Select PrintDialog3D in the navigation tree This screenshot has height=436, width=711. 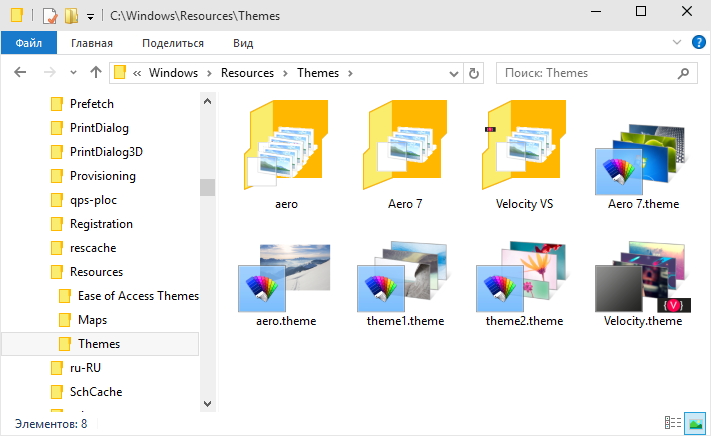click(106, 152)
